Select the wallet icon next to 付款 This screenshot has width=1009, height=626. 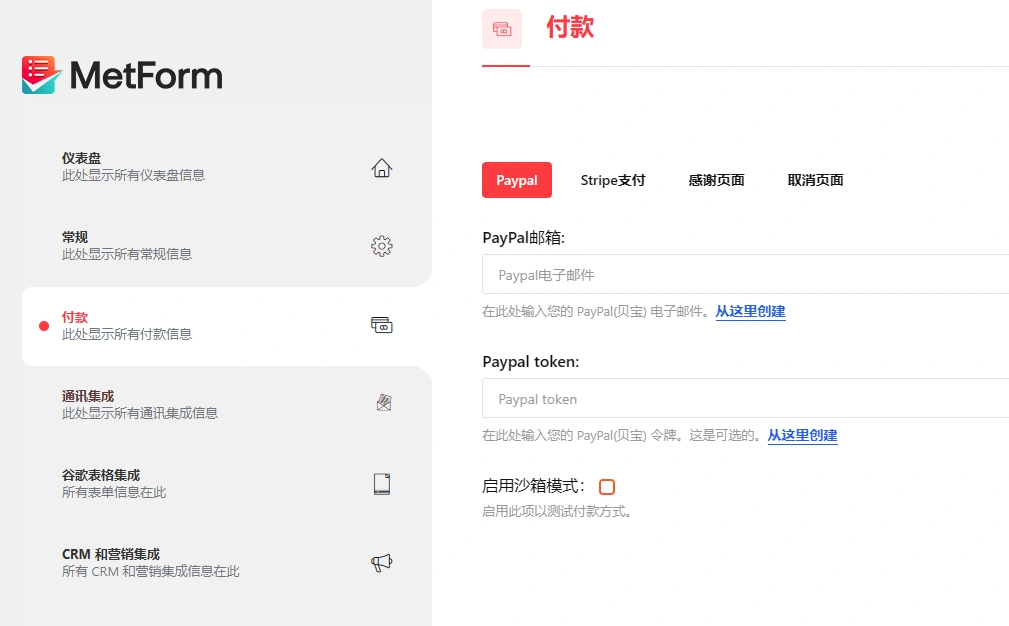(381, 324)
